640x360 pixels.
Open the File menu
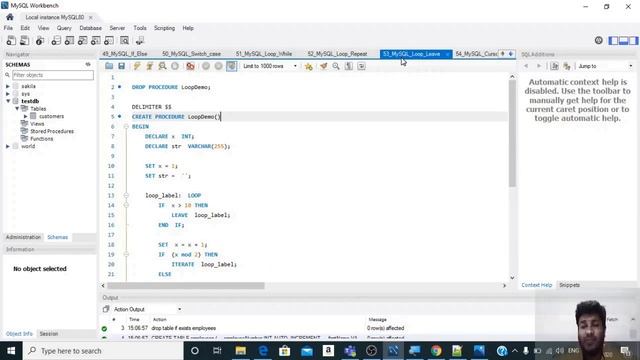(x=8, y=28)
